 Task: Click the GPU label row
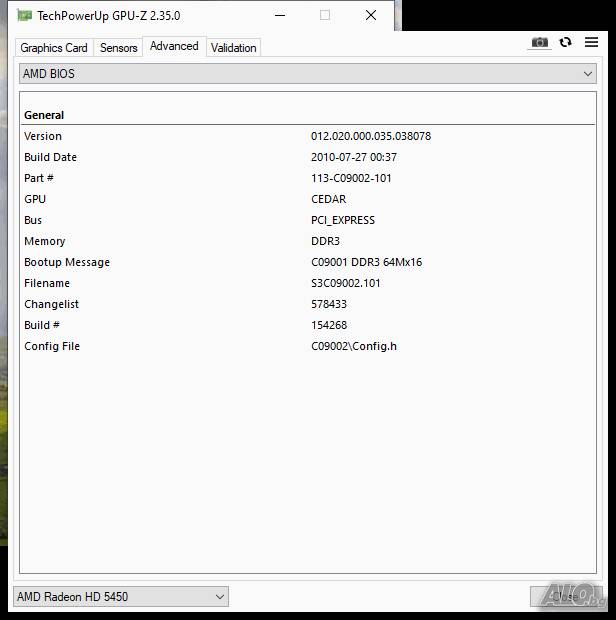click(x=35, y=199)
